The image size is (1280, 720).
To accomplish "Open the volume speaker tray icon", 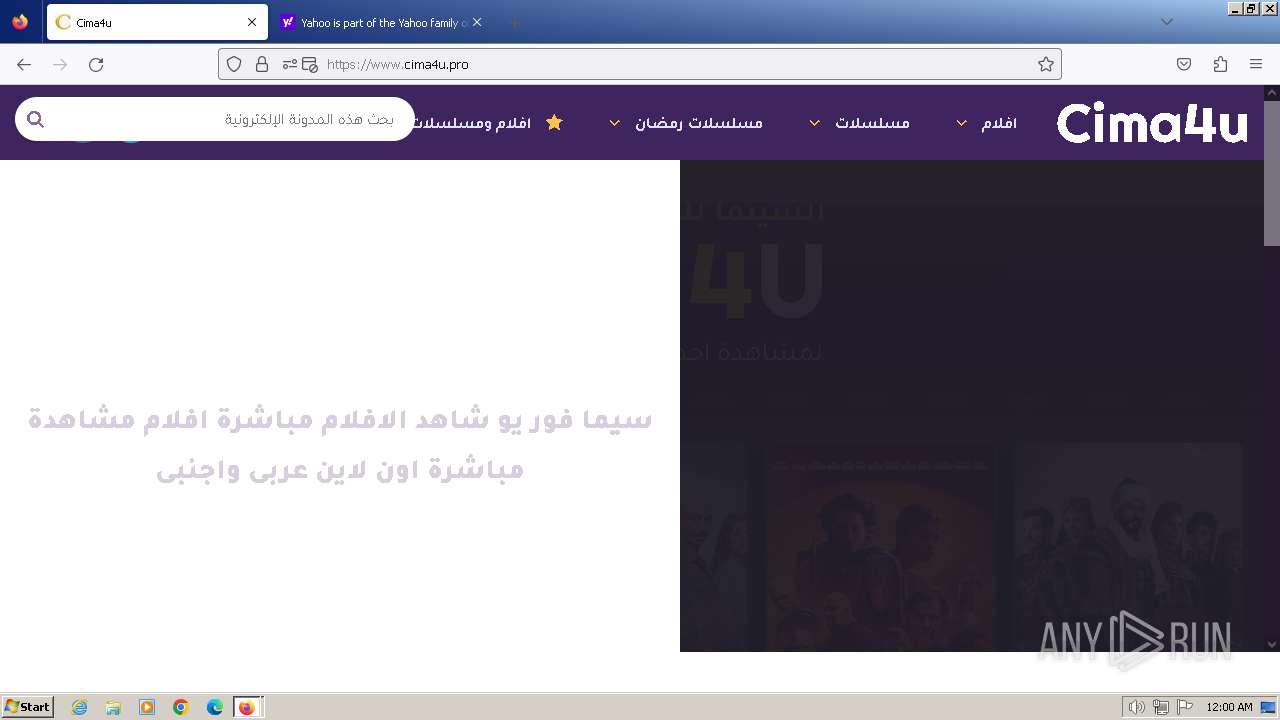I will (1136, 707).
